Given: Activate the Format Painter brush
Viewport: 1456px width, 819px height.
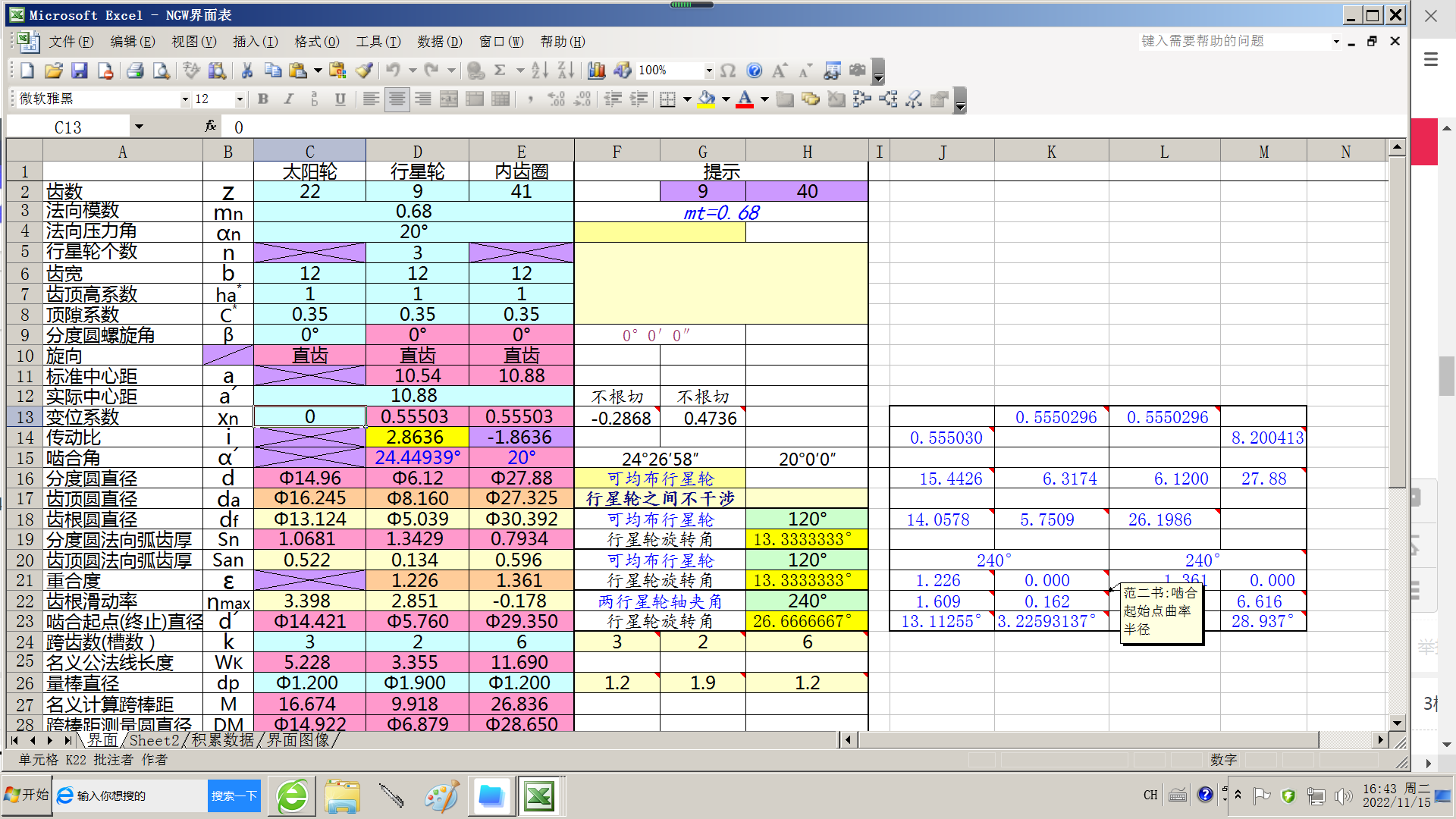Looking at the screenshot, I should [364, 71].
